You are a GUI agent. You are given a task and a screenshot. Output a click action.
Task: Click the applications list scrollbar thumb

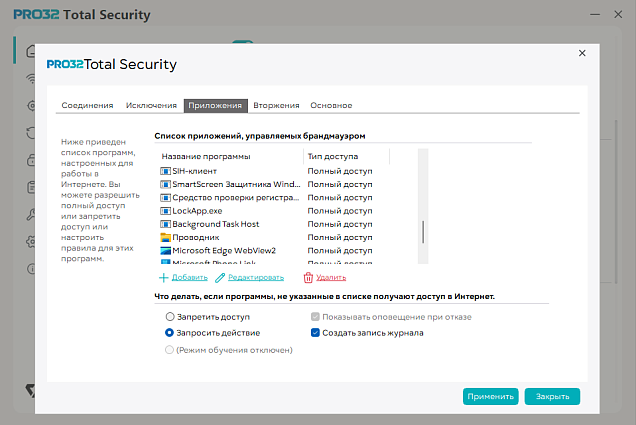[423, 232]
